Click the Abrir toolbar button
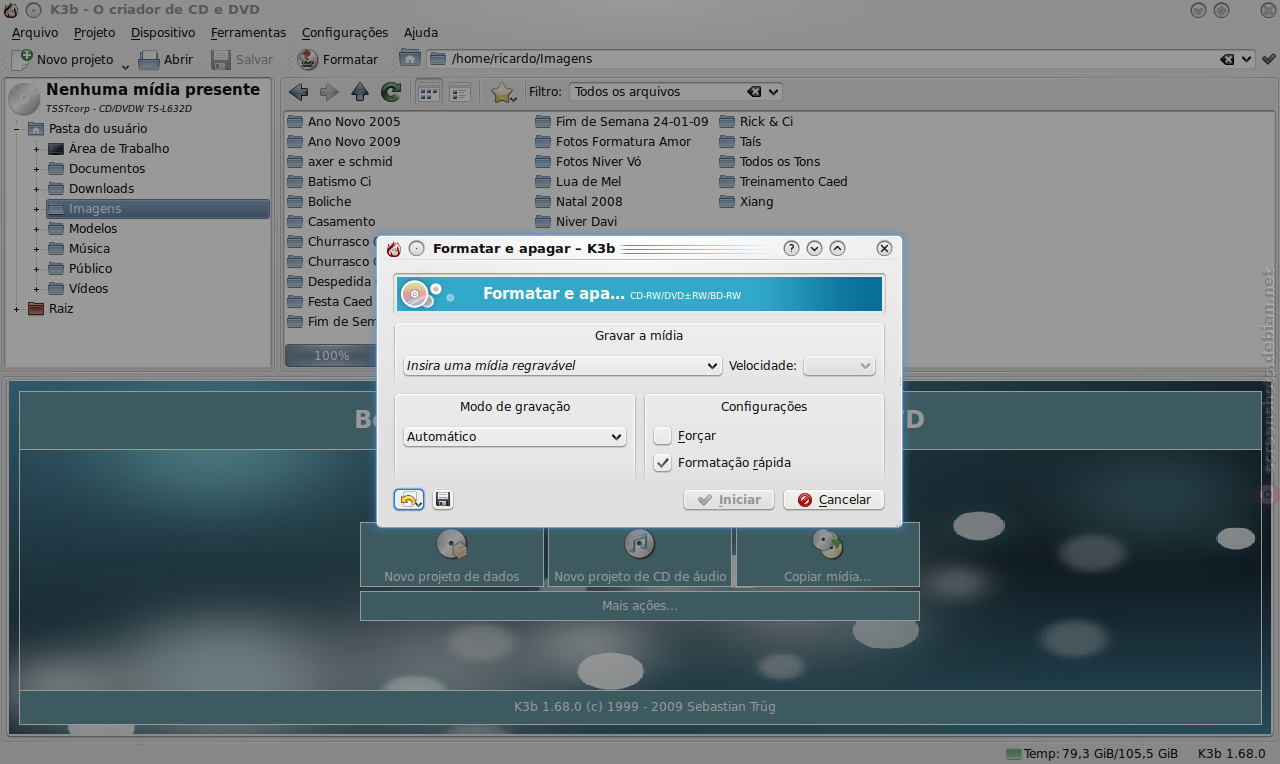This screenshot has height=764, width=1280. pyautogui.click(x=166, y=59)
